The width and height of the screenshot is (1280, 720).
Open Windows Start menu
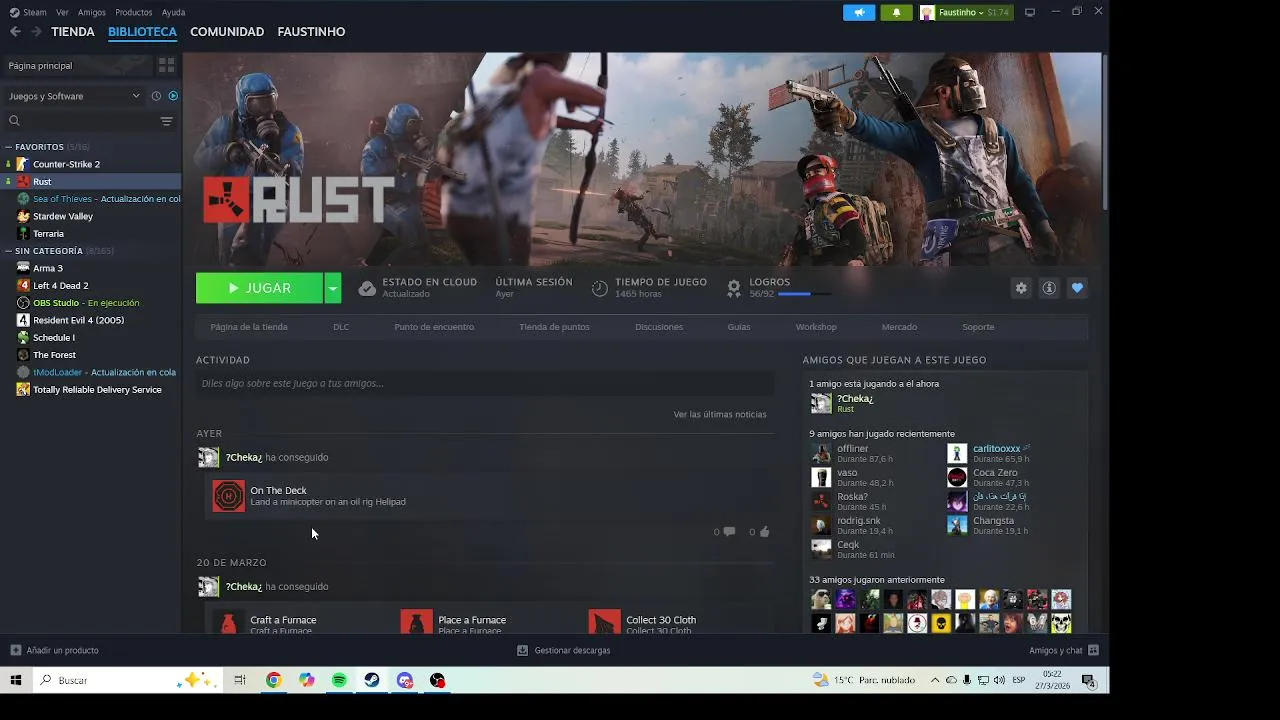click(16, 680)
